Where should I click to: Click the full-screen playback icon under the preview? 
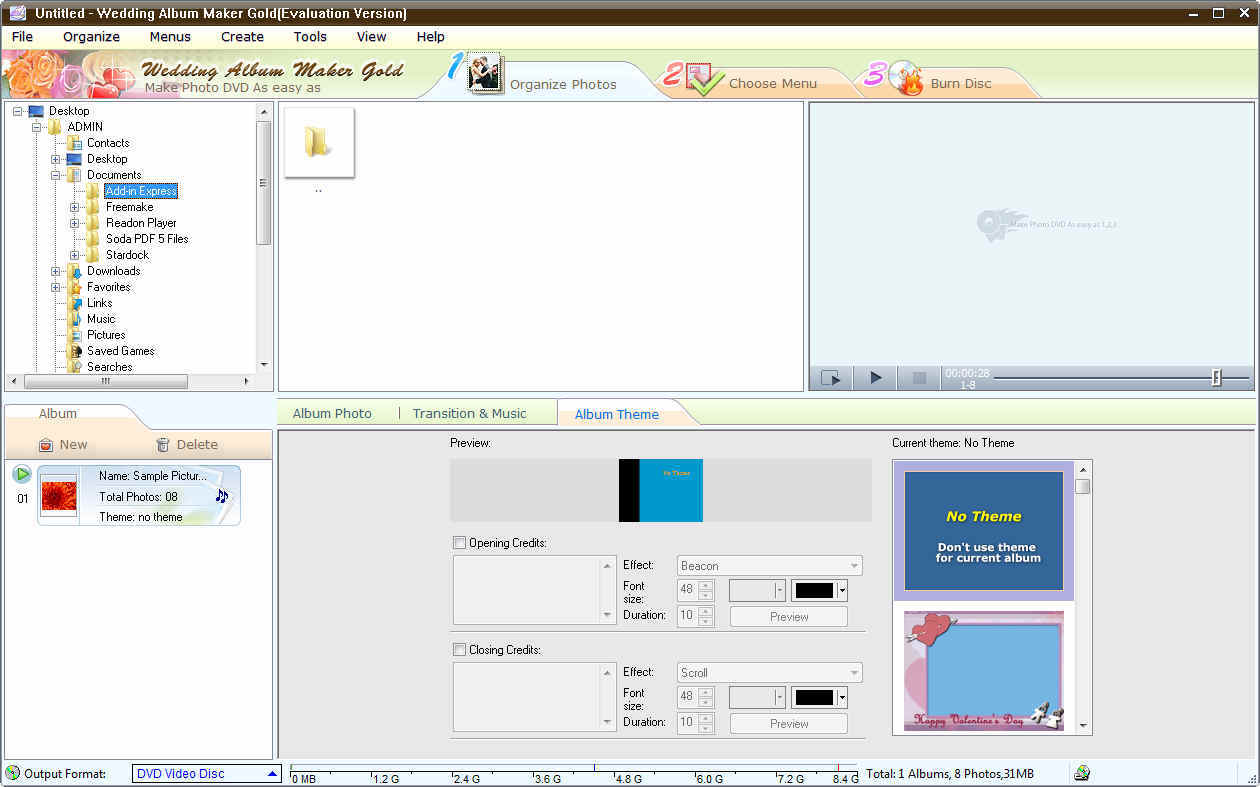click(831, 378)
